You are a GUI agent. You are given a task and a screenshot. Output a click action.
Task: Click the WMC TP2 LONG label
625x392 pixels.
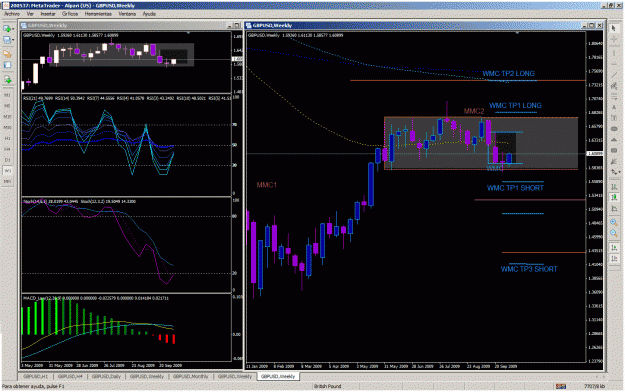(x=508, y=73)
